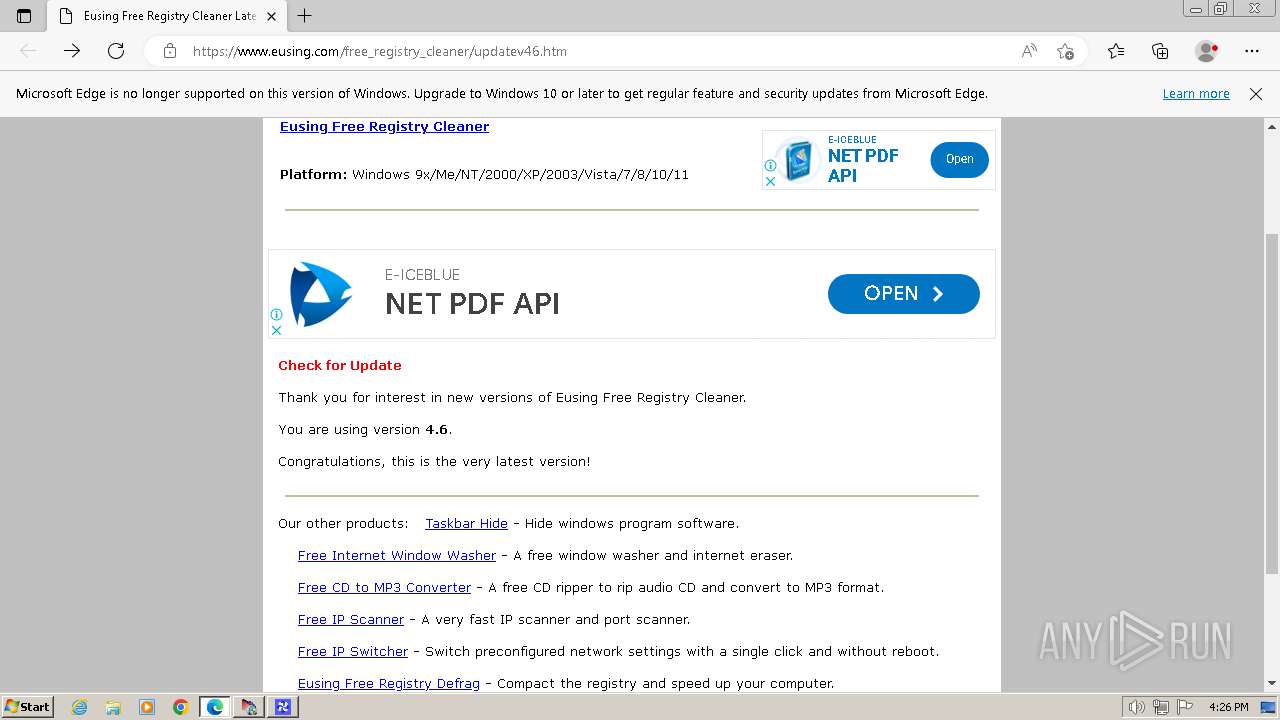The image size is (1280, 720).
Task: Click the small NET PDF API ad thumbnail
Action: click(797, 160)
